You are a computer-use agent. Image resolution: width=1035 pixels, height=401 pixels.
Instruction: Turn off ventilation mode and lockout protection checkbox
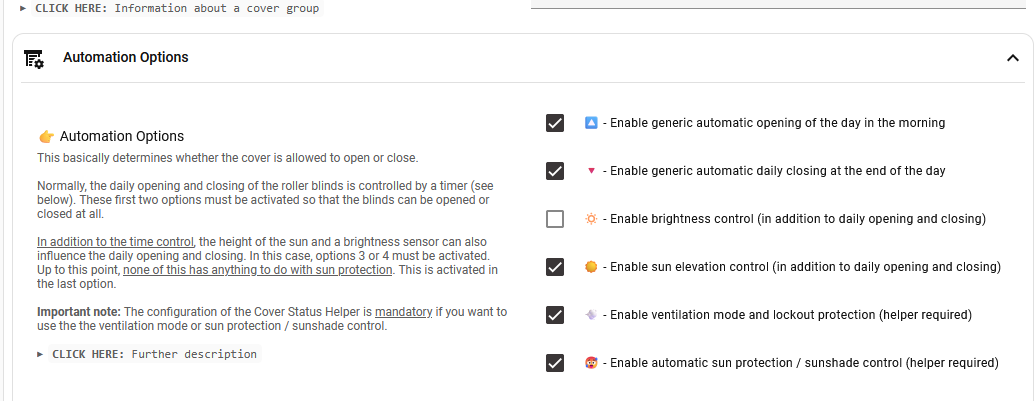coord(555,315)
